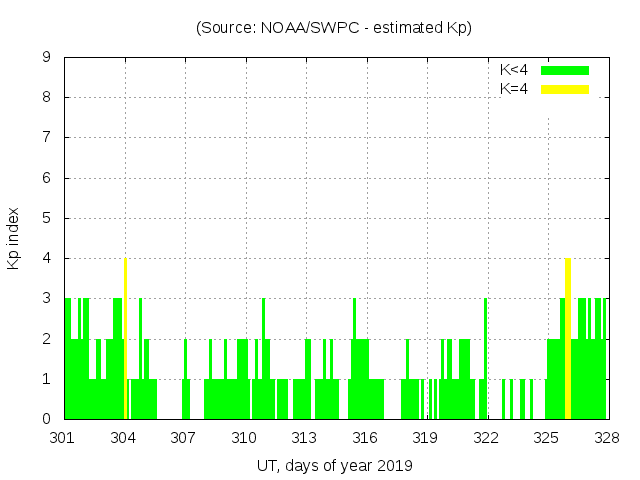Select the K=4 legend label text

514,89
